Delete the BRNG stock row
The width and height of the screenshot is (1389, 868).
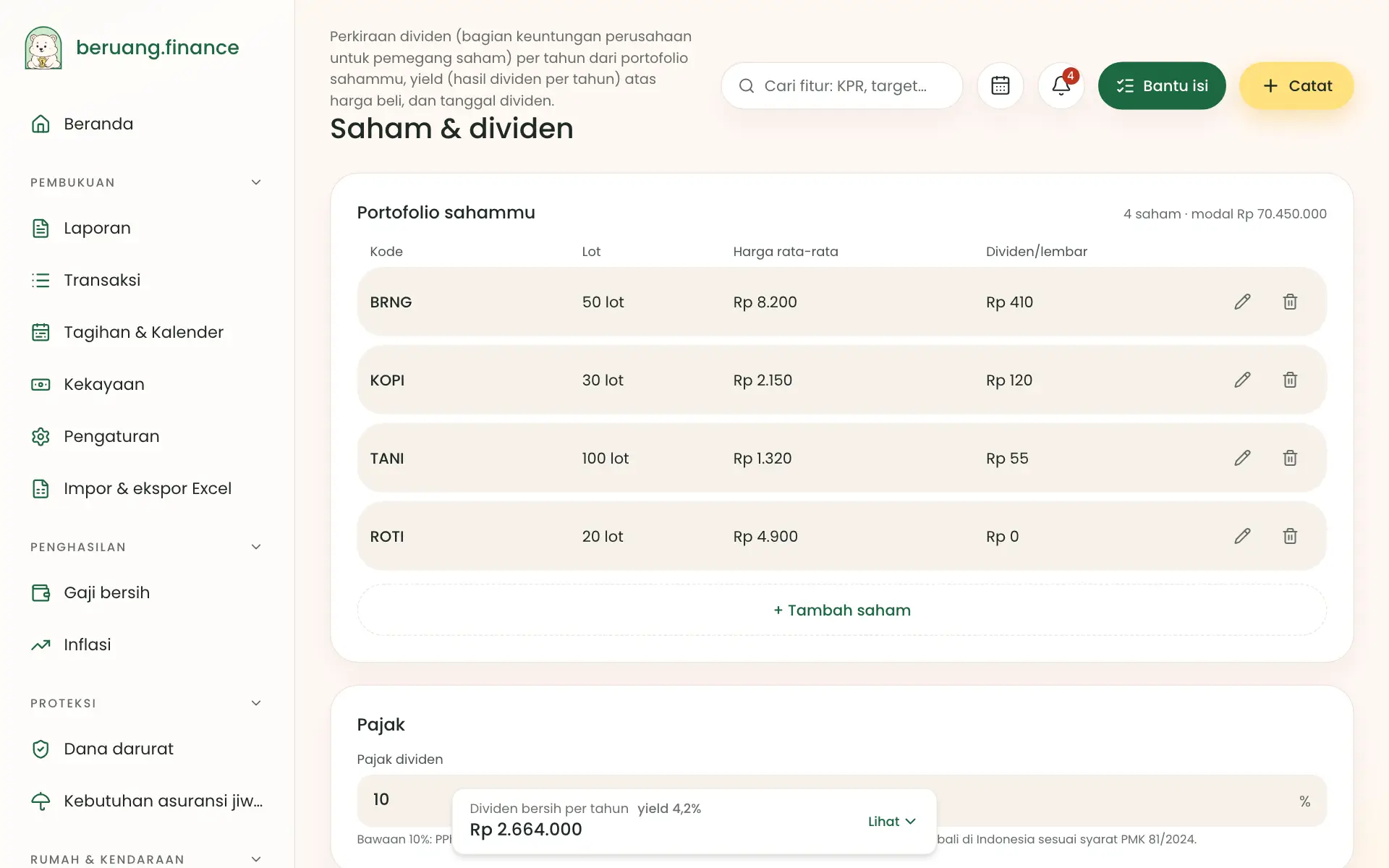[x=1290, y=302]
